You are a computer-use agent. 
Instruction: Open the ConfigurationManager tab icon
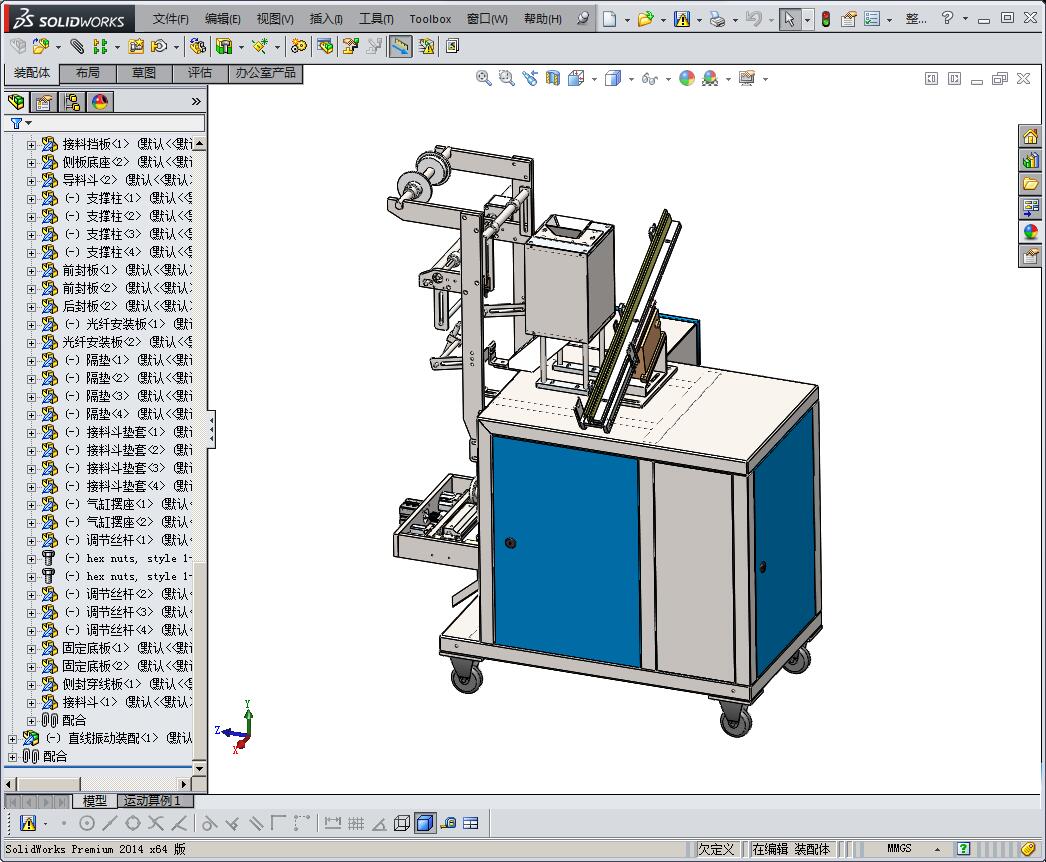72,102
